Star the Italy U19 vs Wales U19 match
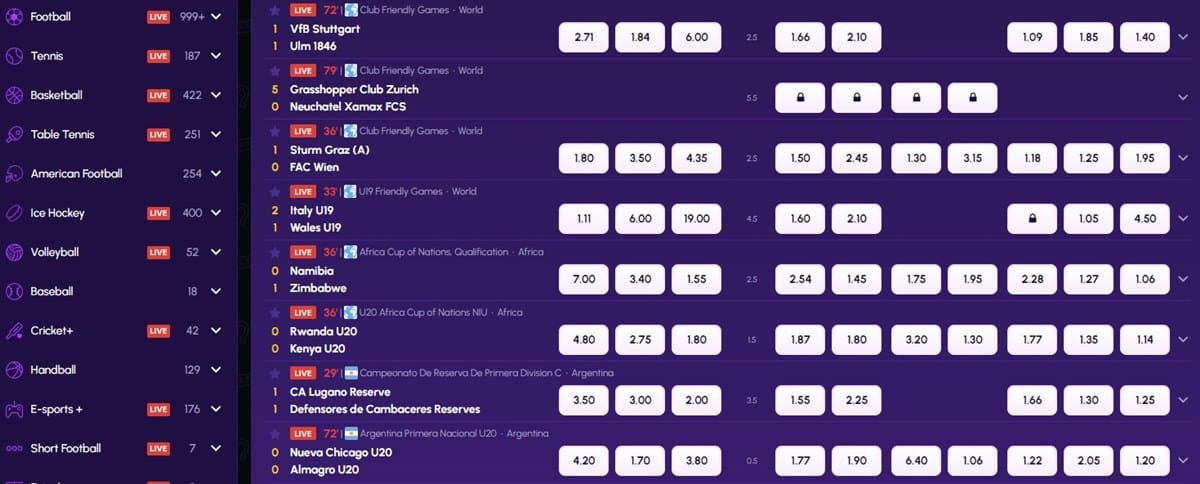This screenshot has width=1200, height=484. [275, 192]
